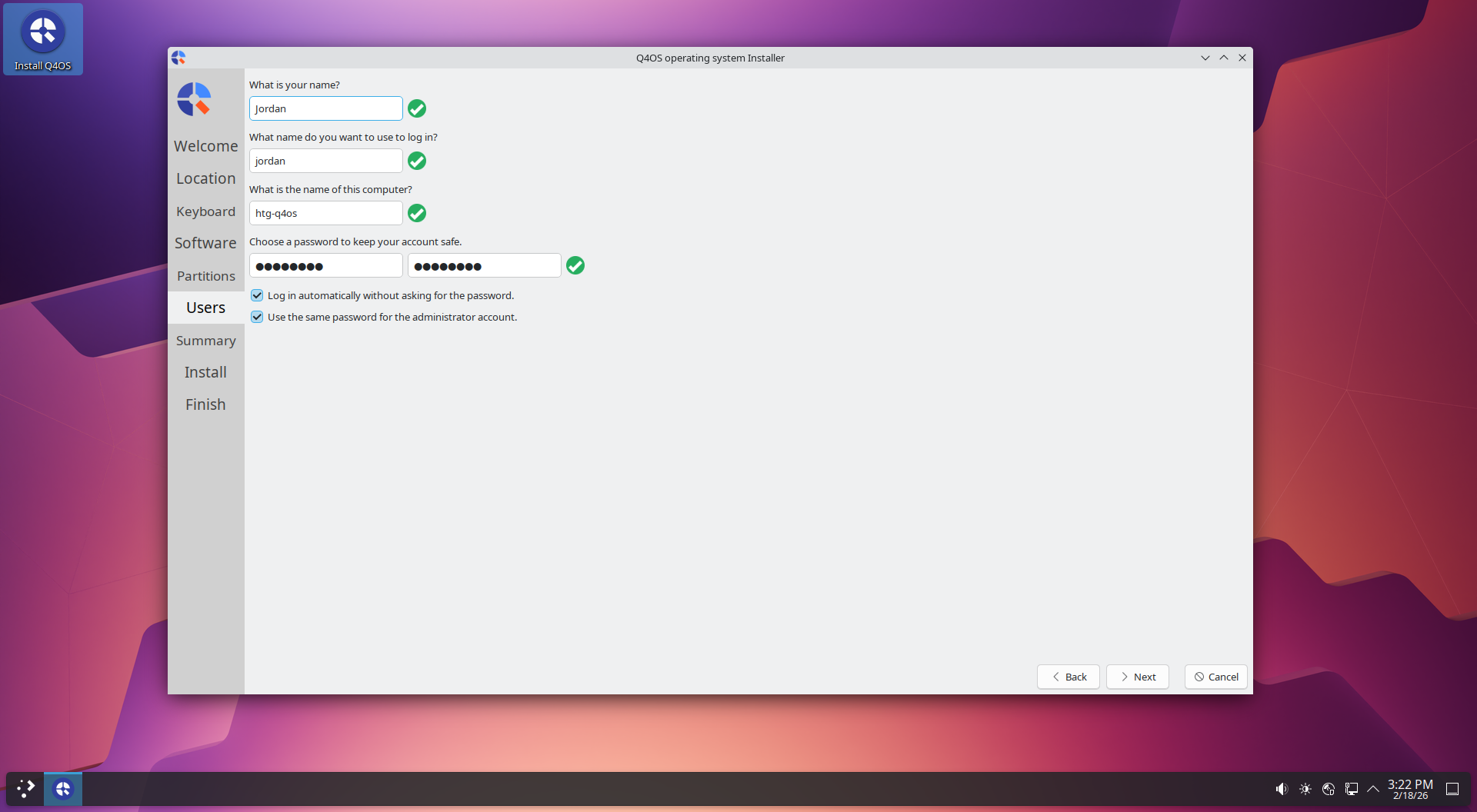This screenshot has width=1477, height=812.
Task: Open the application launcher in the taskbar
Action: [x=25, y=789]
